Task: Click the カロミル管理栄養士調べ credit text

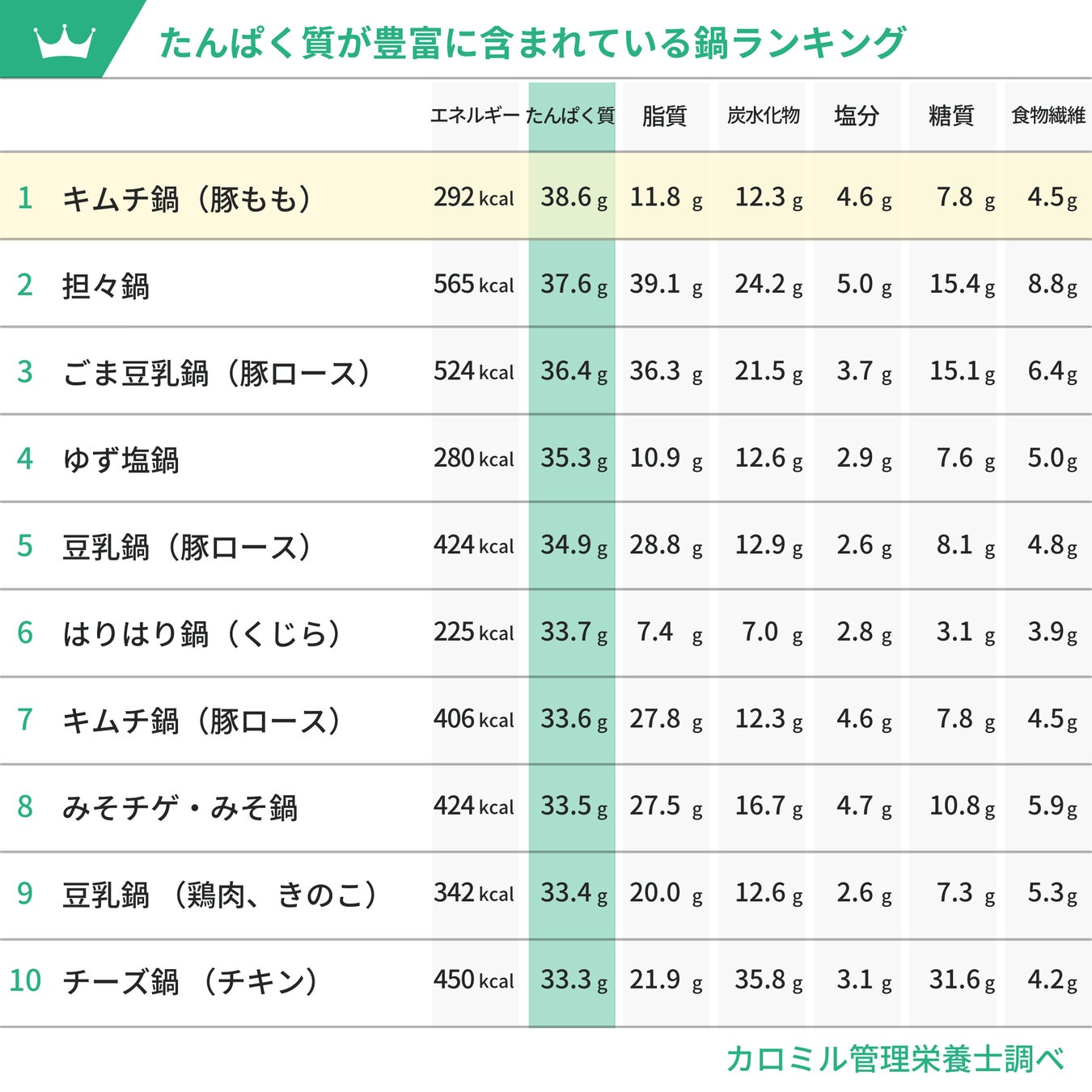Action: click(895, 1059)
